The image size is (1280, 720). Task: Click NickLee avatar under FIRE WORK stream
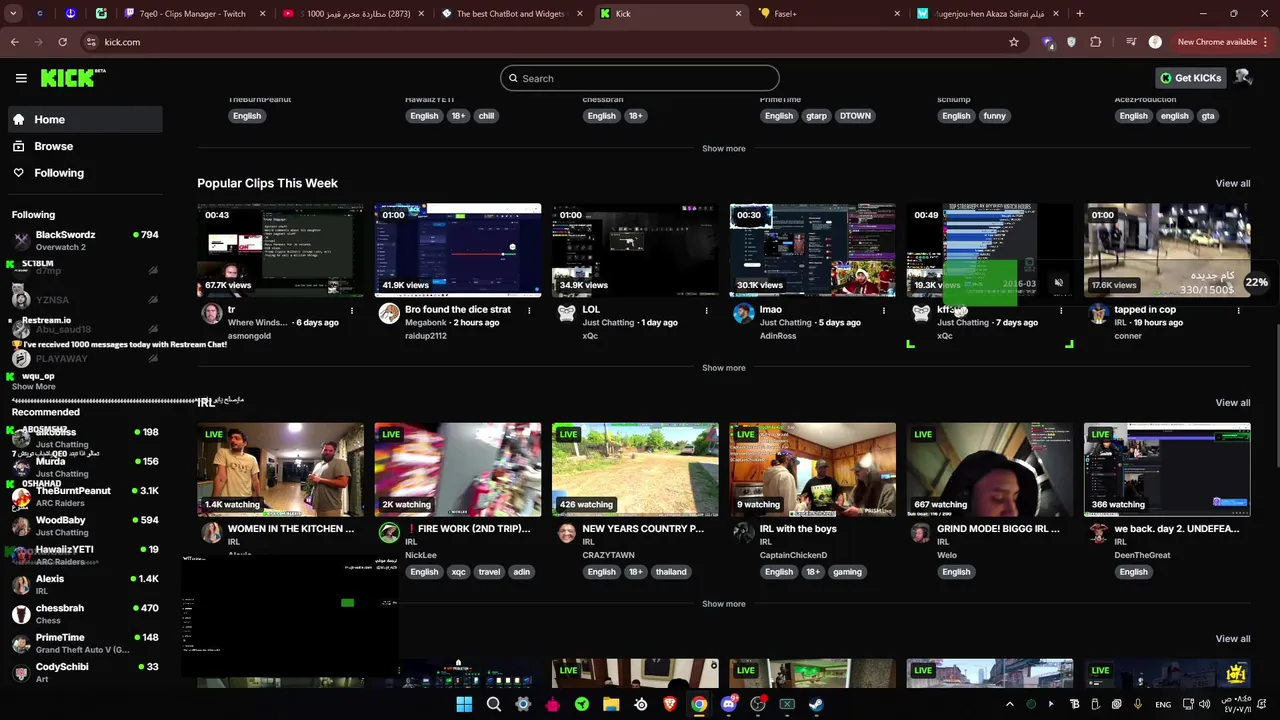[x=389, y=533]
